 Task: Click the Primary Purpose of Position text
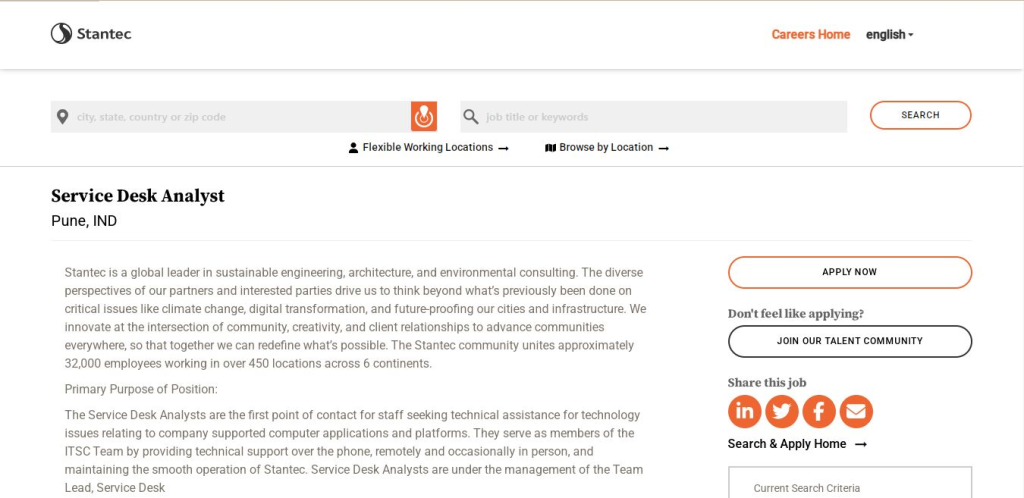point(141,389)
